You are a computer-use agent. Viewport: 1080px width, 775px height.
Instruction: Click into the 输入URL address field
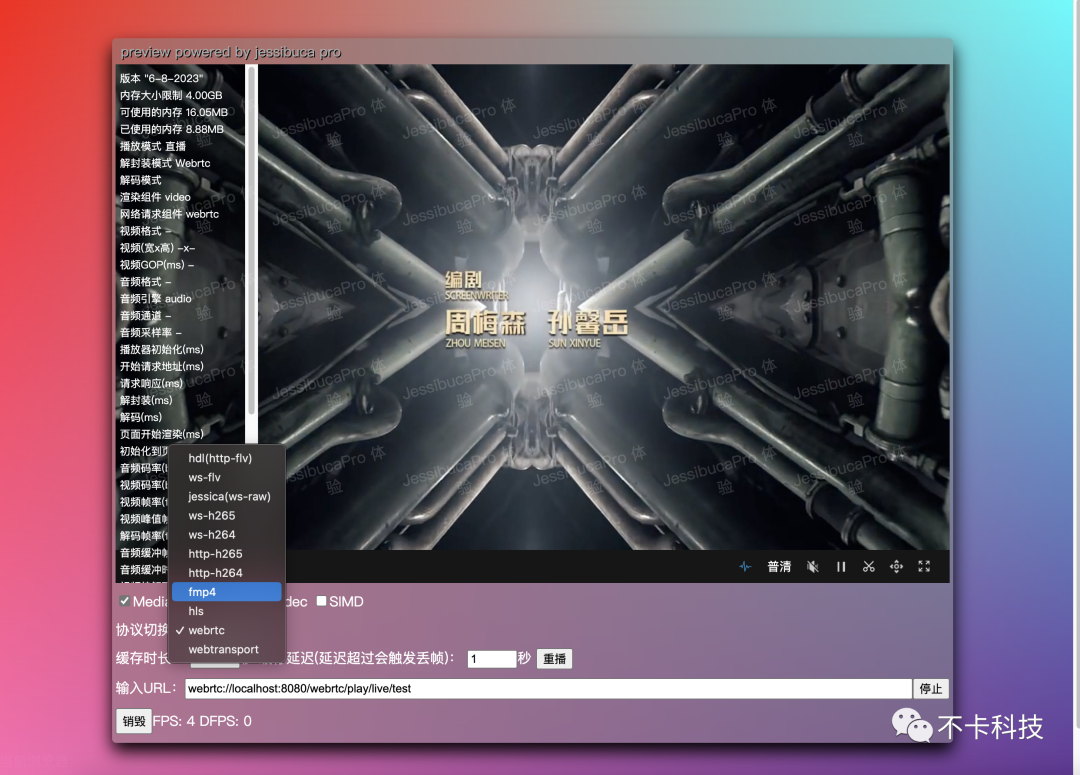548,688
